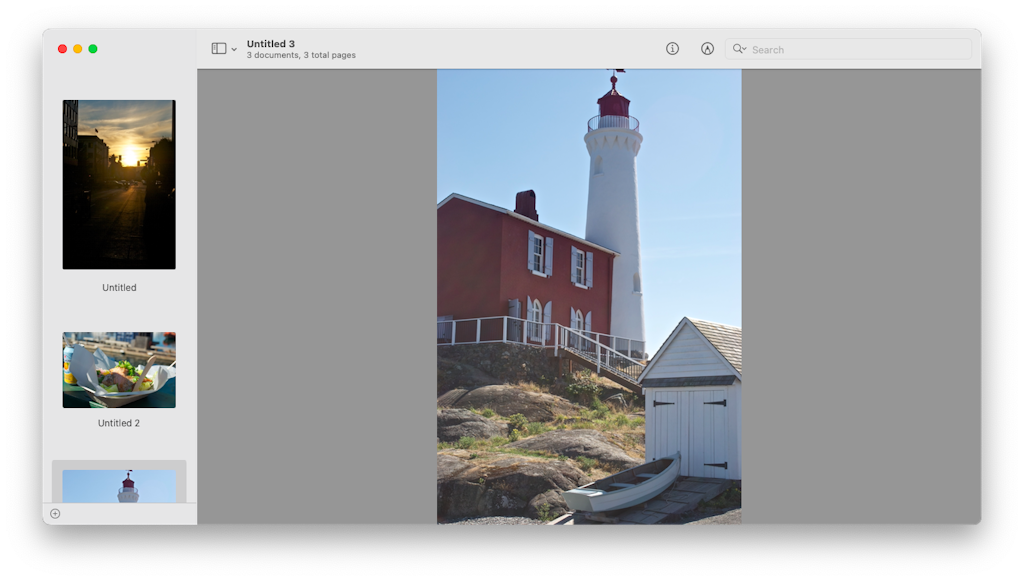The height and width of the screenshot is (581, 1024).
Task: Select the Untitled 2 document in the sidebar
Action: [118, 370]
